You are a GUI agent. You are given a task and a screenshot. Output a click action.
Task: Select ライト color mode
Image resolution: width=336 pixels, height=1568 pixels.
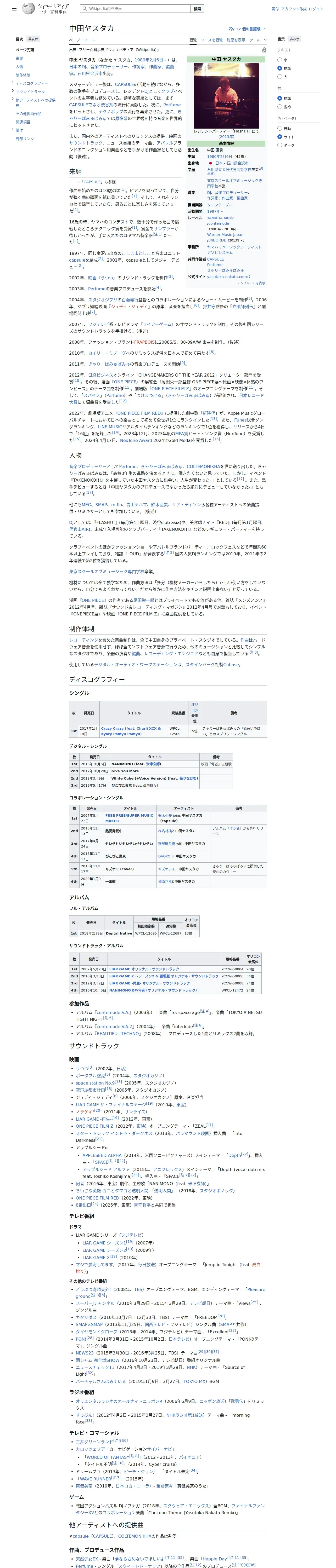280,137
